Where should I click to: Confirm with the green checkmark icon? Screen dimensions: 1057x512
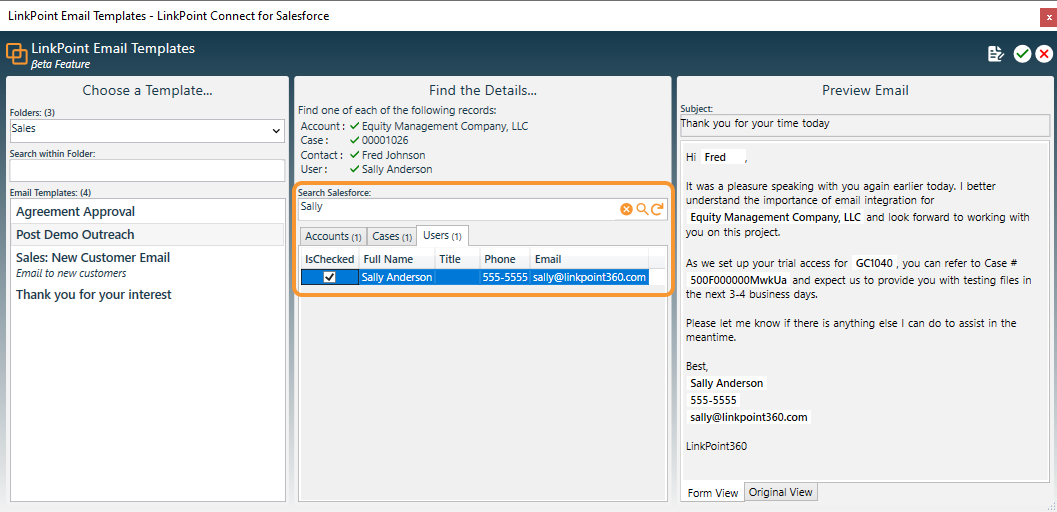[x=1023, y=55]
